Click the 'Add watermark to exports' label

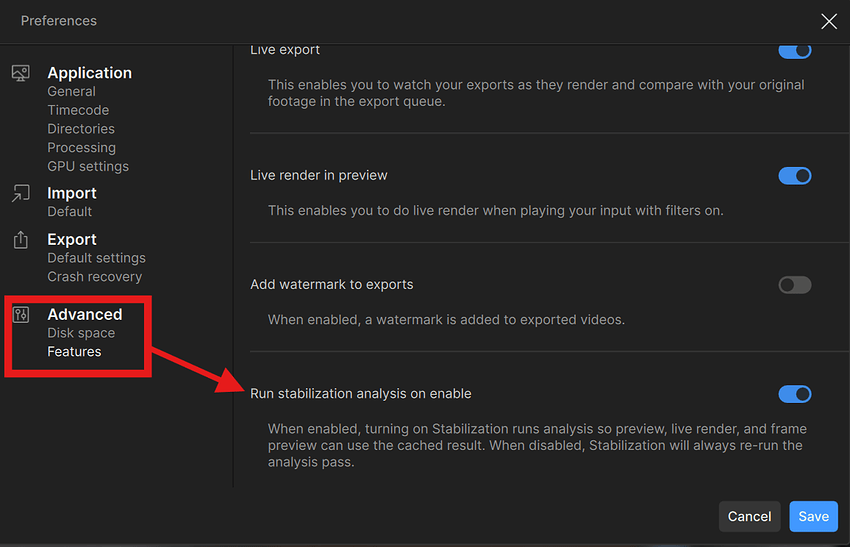(332, 285)
